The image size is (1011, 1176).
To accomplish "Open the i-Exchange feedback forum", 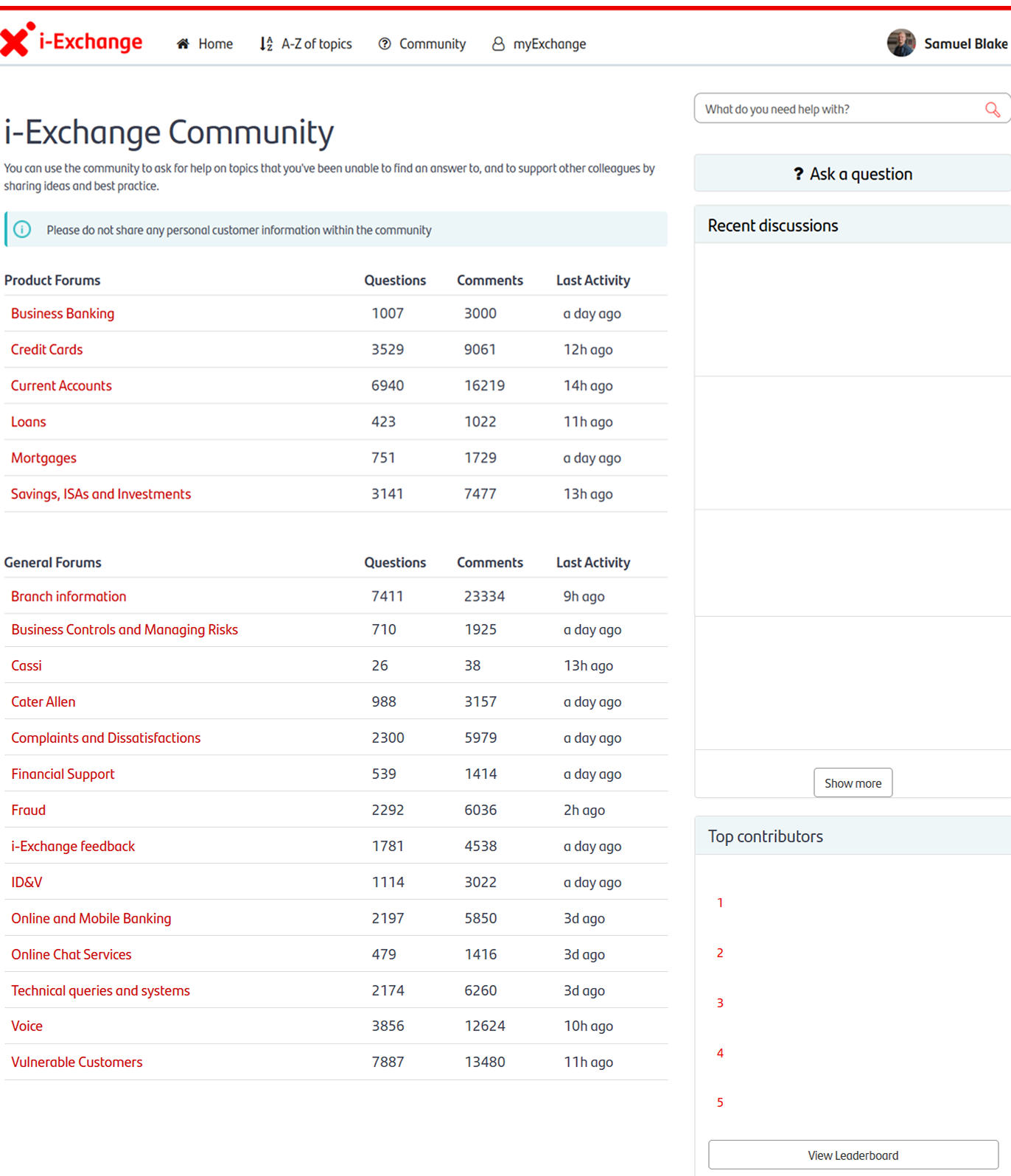I will tap(73, 847).
